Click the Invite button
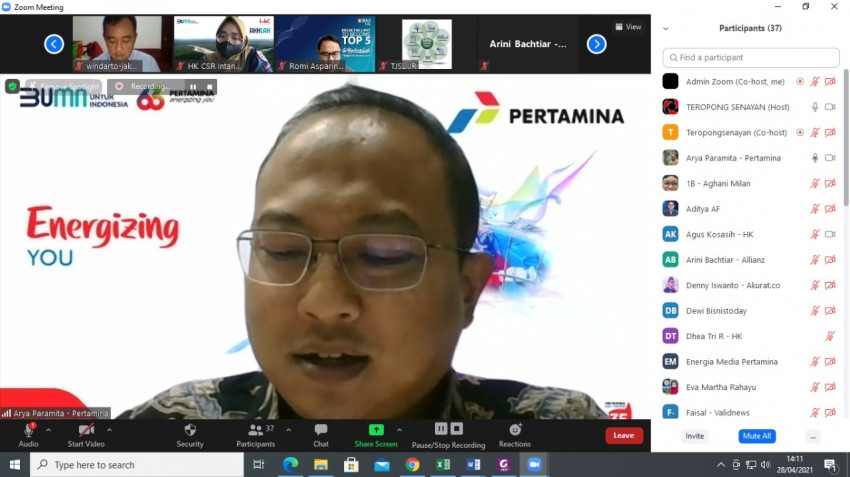Screen dimensions: 850x477 click(x=694, y=436)
